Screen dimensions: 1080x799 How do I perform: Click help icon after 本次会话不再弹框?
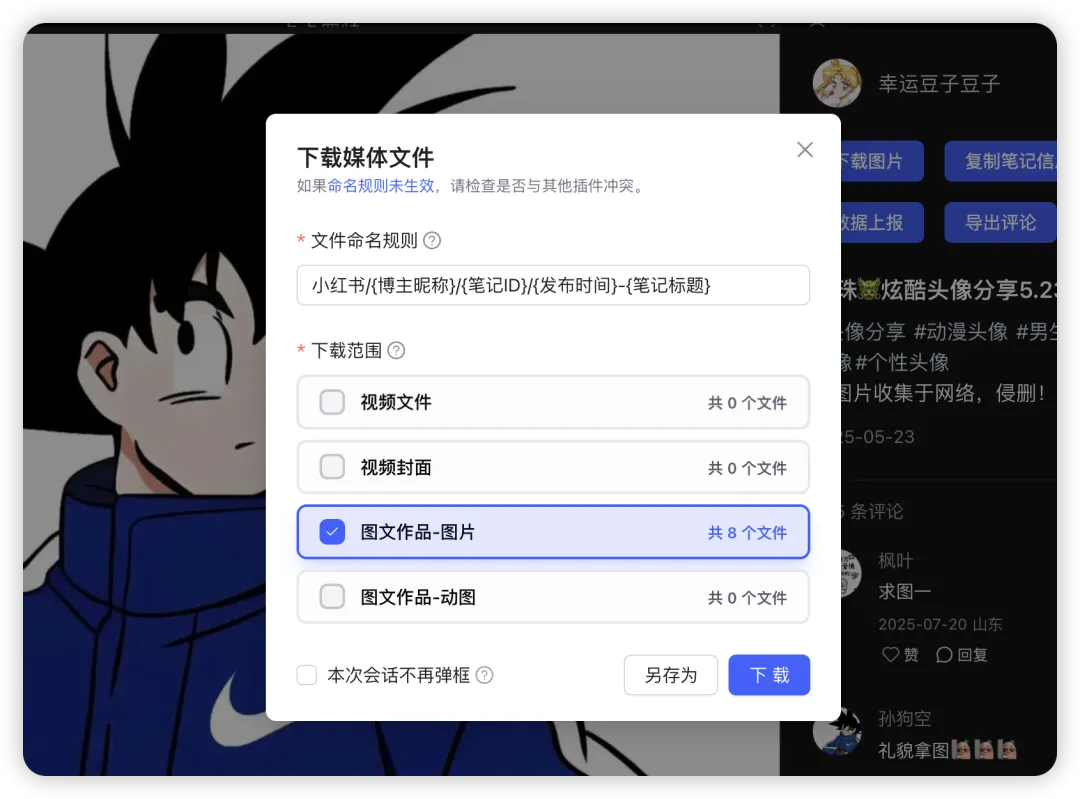pos(484,675)
